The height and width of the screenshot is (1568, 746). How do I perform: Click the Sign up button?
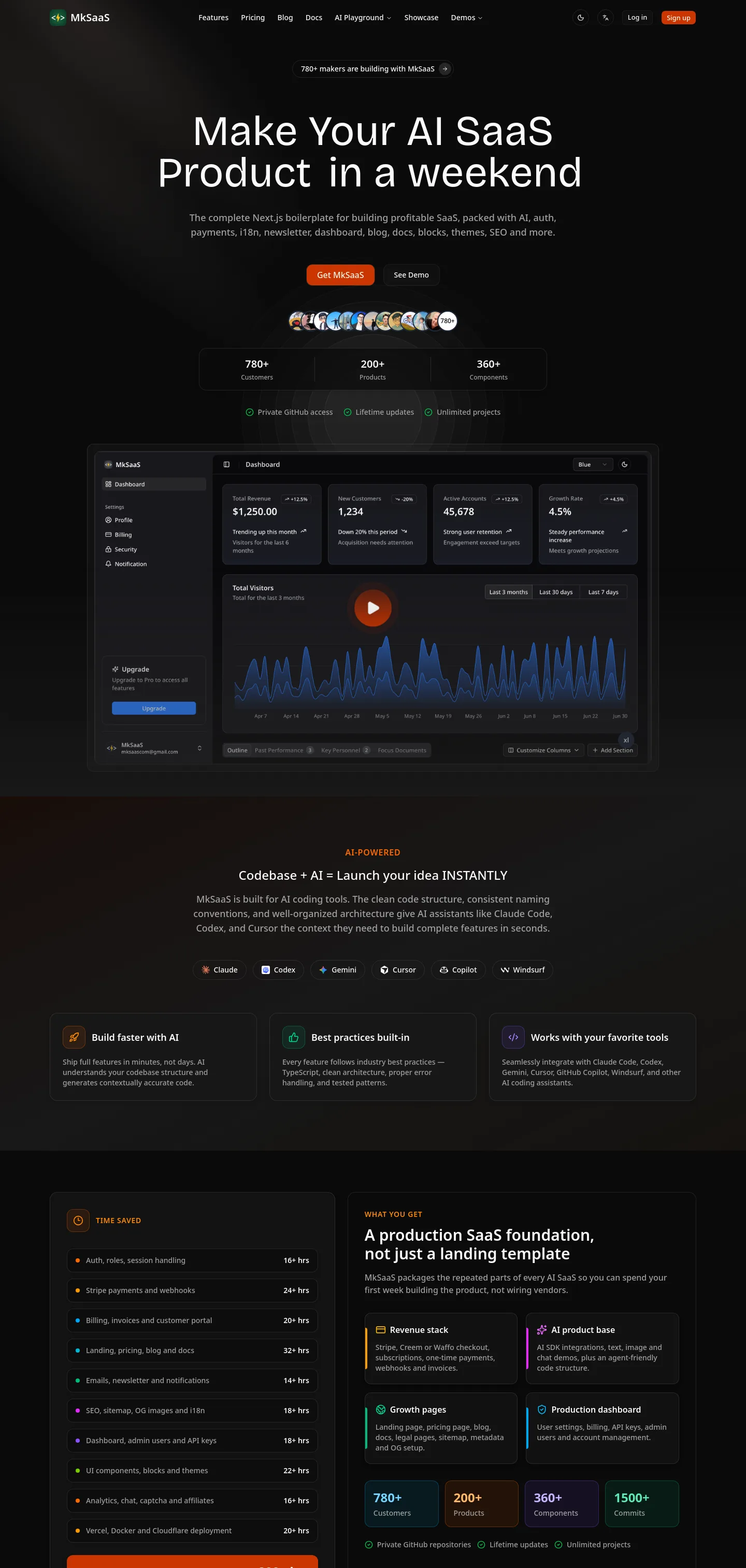tap(679, 18)
